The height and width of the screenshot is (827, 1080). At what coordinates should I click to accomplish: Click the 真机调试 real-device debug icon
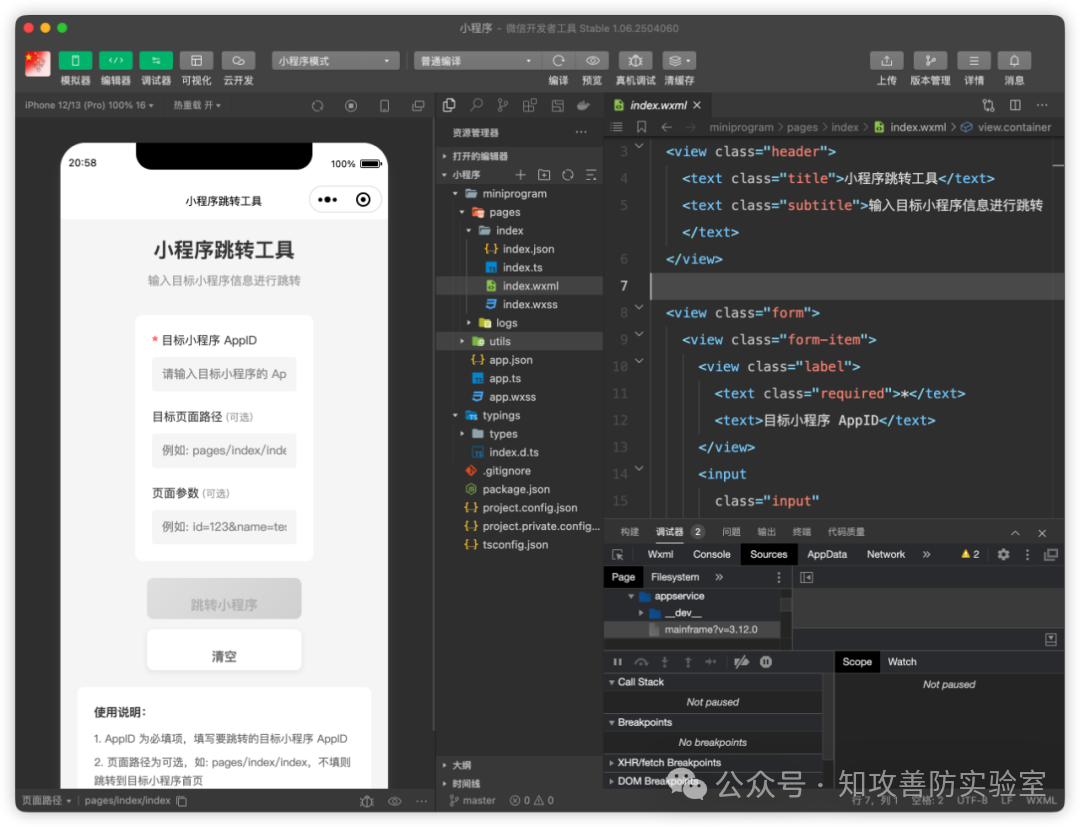635,61
